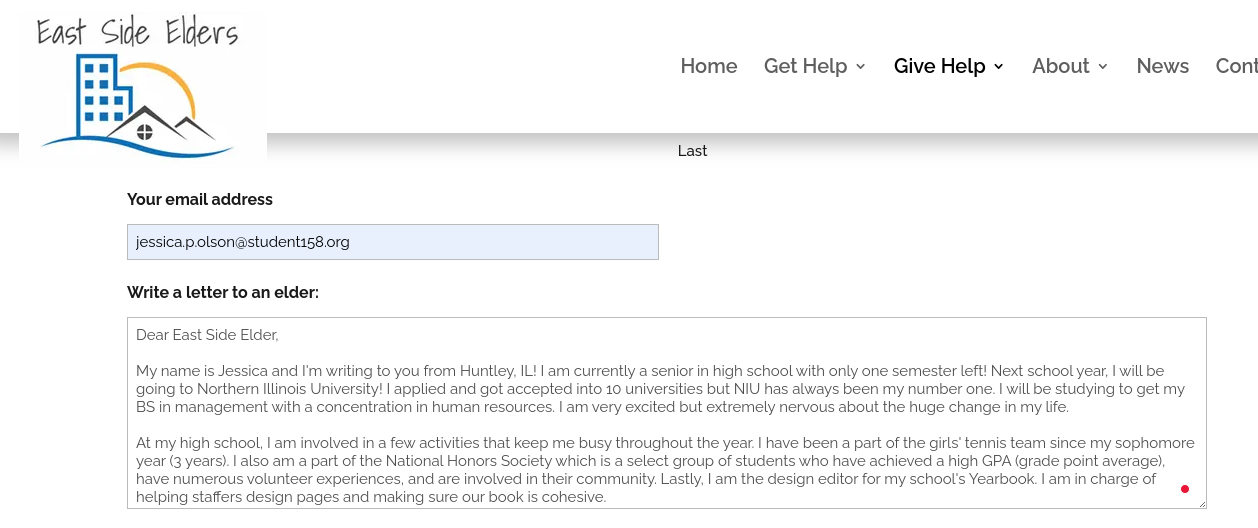Click the textarea resize handle corner

tap(1200, 502)
